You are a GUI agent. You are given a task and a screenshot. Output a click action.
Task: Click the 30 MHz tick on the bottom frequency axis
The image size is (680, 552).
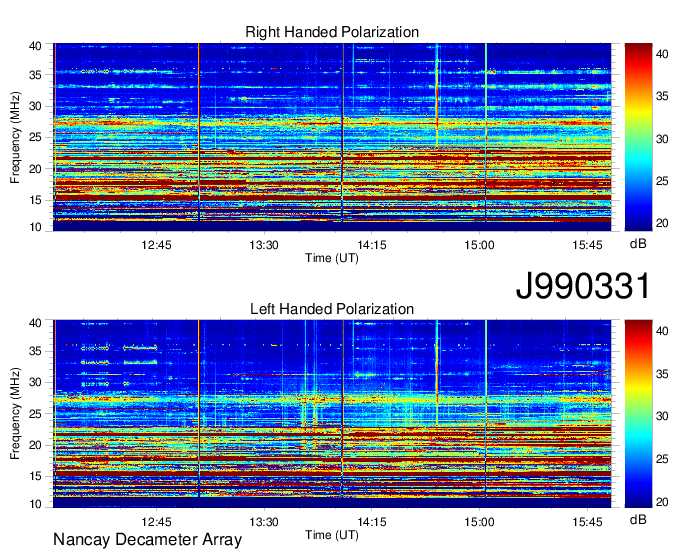pyautogui.click(x=35, y=382)
